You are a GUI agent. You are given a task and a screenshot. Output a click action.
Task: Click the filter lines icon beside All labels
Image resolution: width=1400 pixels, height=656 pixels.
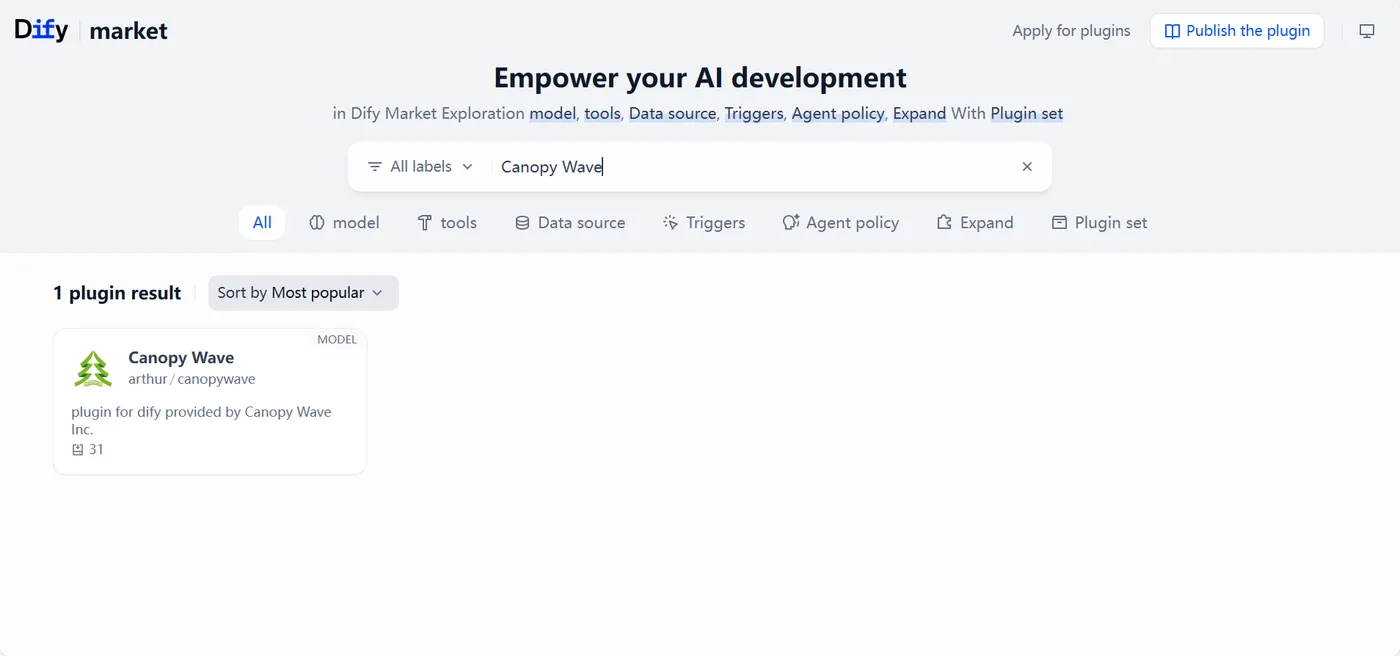[375, 167]
